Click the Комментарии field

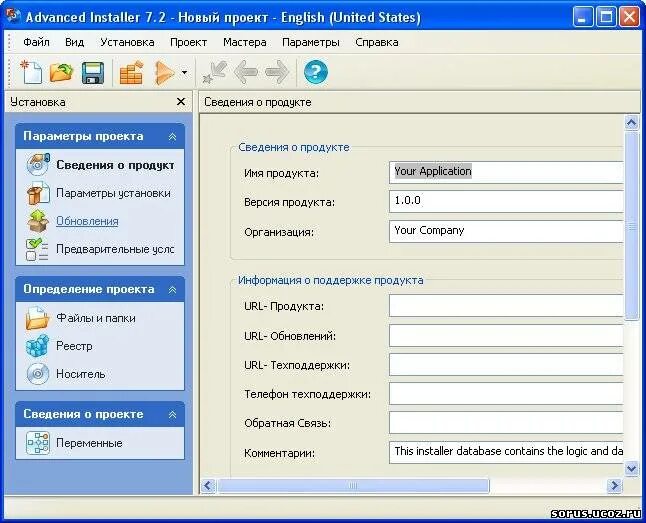click(x=506, y=452)
